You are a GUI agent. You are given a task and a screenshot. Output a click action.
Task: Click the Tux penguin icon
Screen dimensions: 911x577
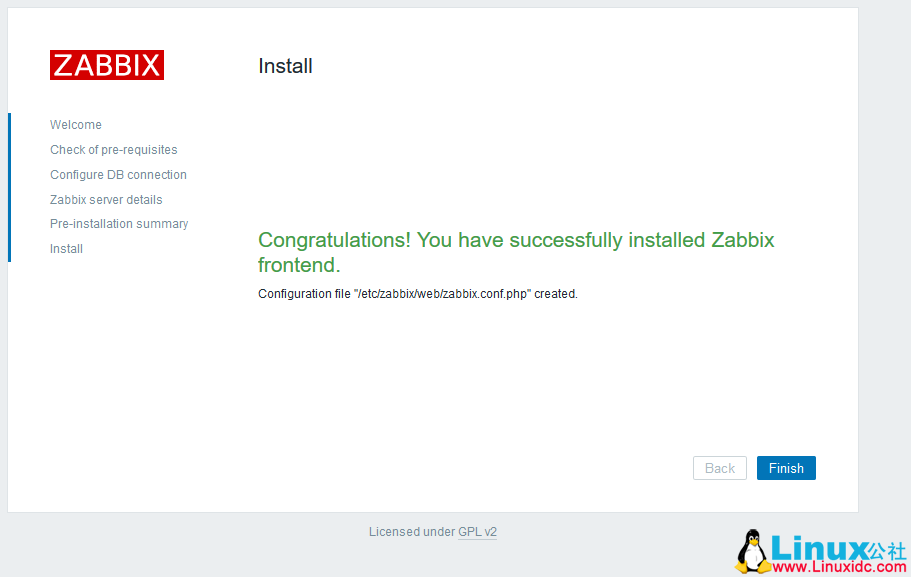pos(753,551)
